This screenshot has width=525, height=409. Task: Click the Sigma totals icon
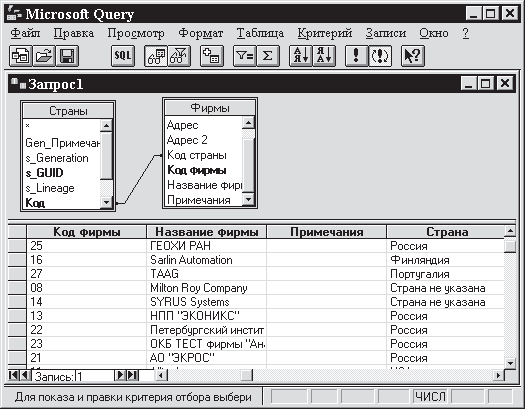coord(268,56)
